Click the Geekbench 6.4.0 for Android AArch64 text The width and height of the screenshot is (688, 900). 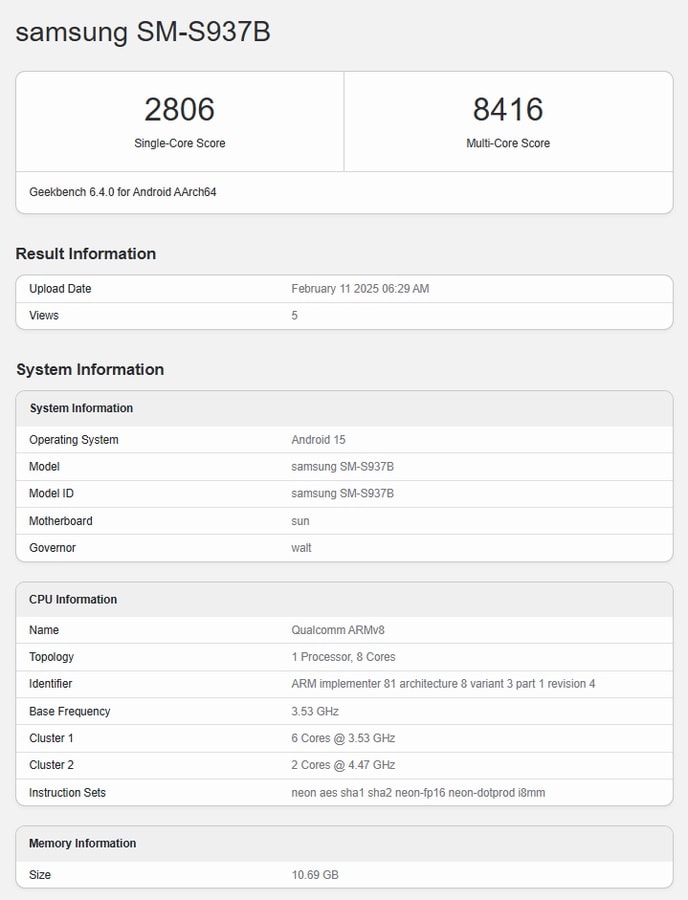pos(123,192)
